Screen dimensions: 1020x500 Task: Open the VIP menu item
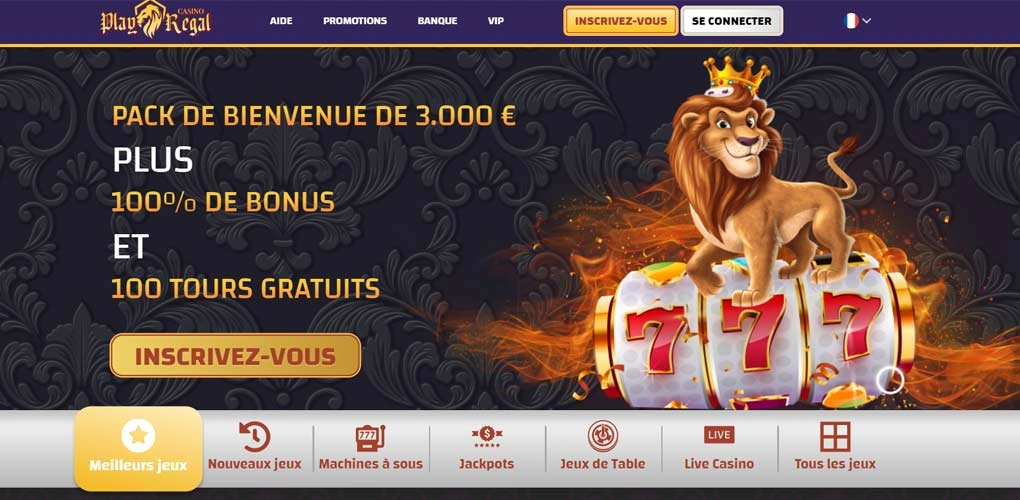[x=496, y=21]
